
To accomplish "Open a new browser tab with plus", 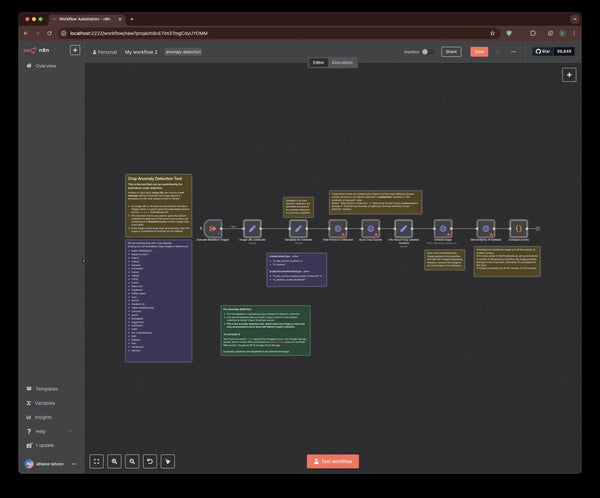I will tap(132, 19).
